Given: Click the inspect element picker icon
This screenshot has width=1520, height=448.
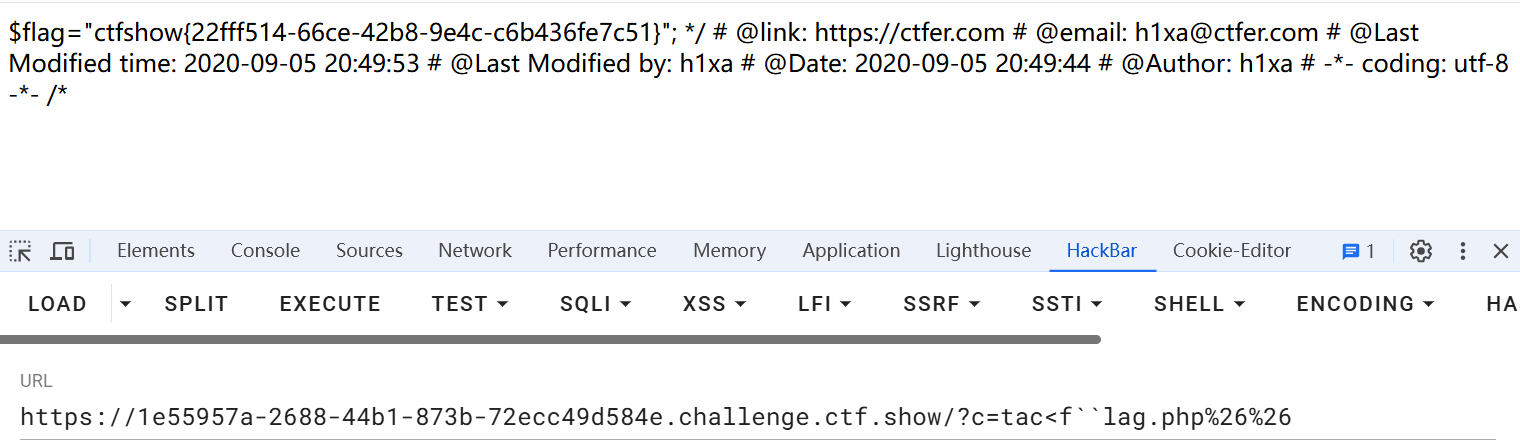Looking at the screenshot, I should tap(21, 251).
